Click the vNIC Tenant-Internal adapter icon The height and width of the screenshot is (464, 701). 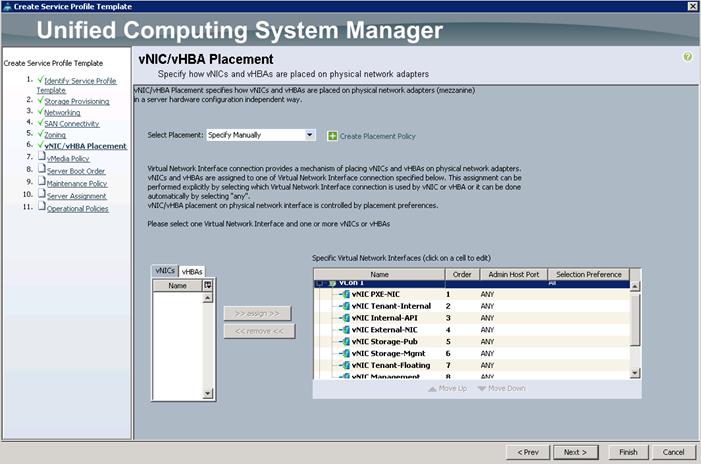pyautogui.click(x=346, y=306)
